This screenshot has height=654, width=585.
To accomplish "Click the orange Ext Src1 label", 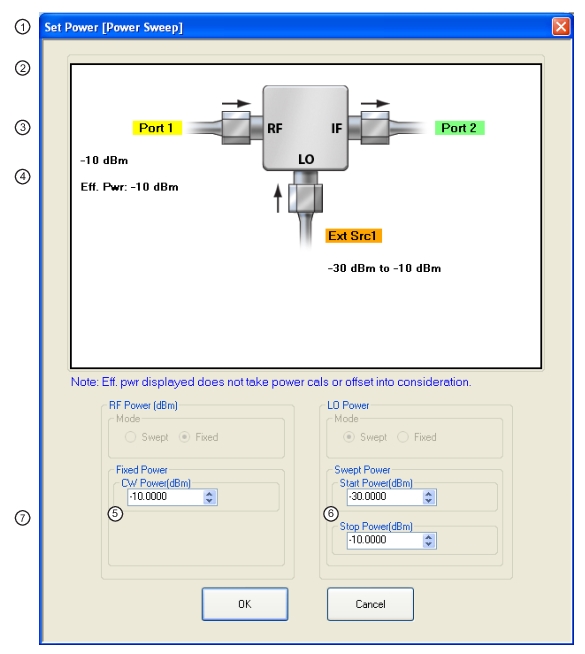I will point(353,236).
